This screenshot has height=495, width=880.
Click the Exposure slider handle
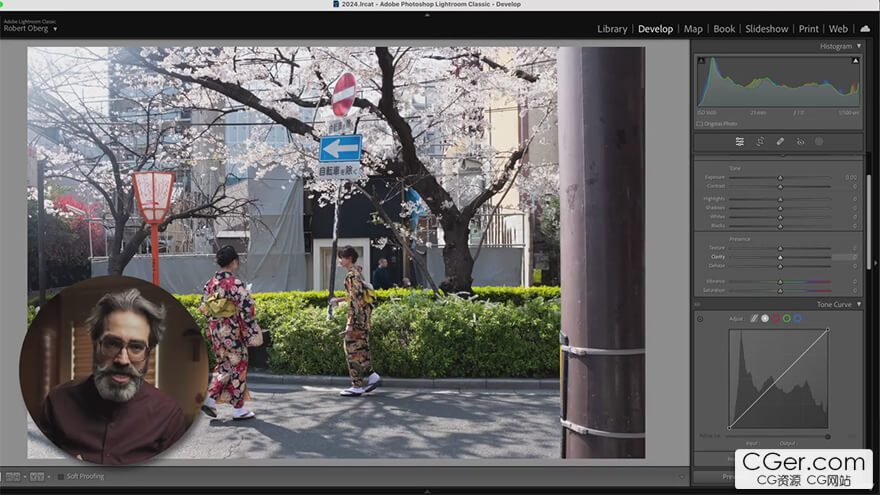click(780, 177)
